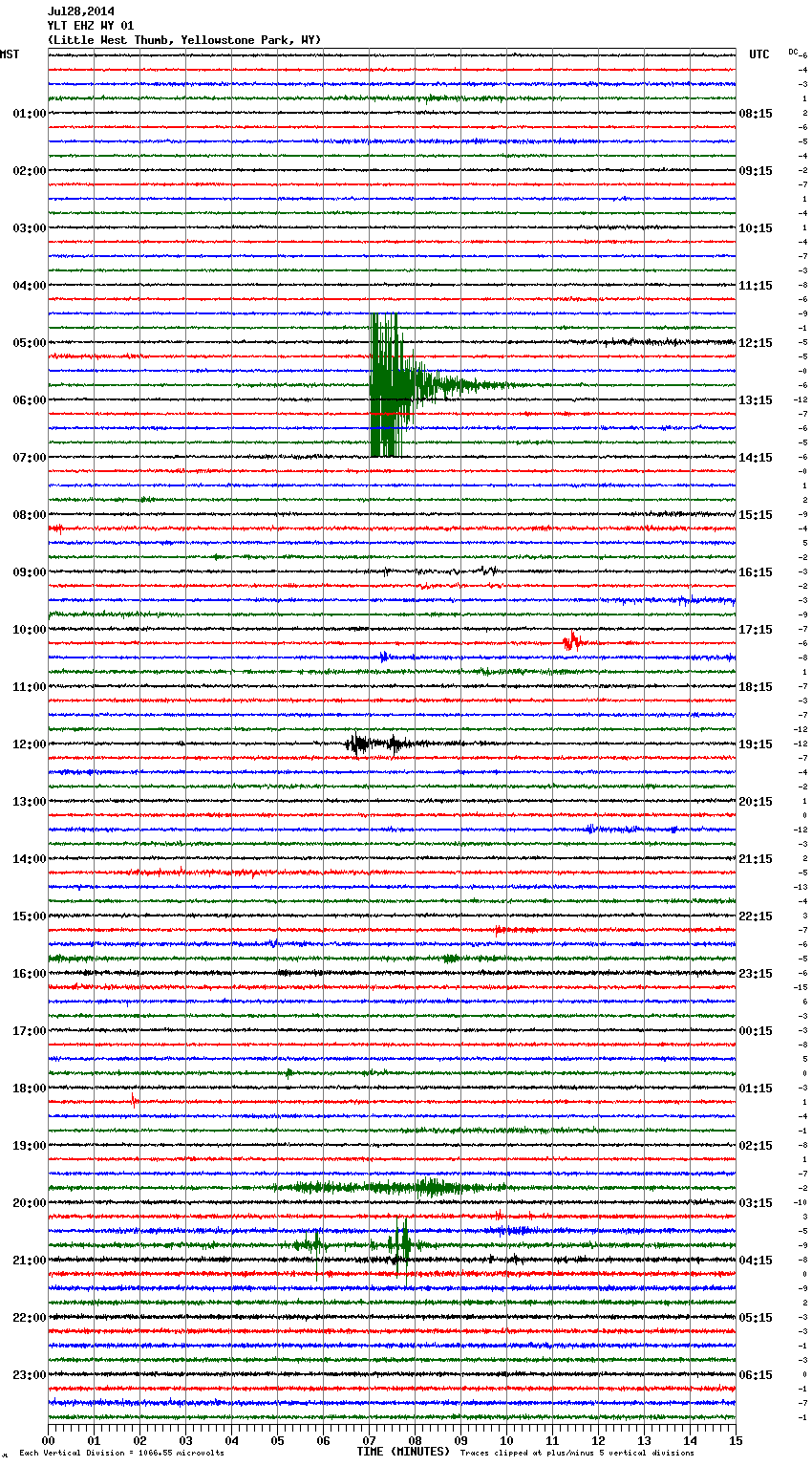Image resolution: width=812 pixels, height=1466 pixels.
Task: Click the 13:15 UTC time label
Action: (x=756, y=400)
